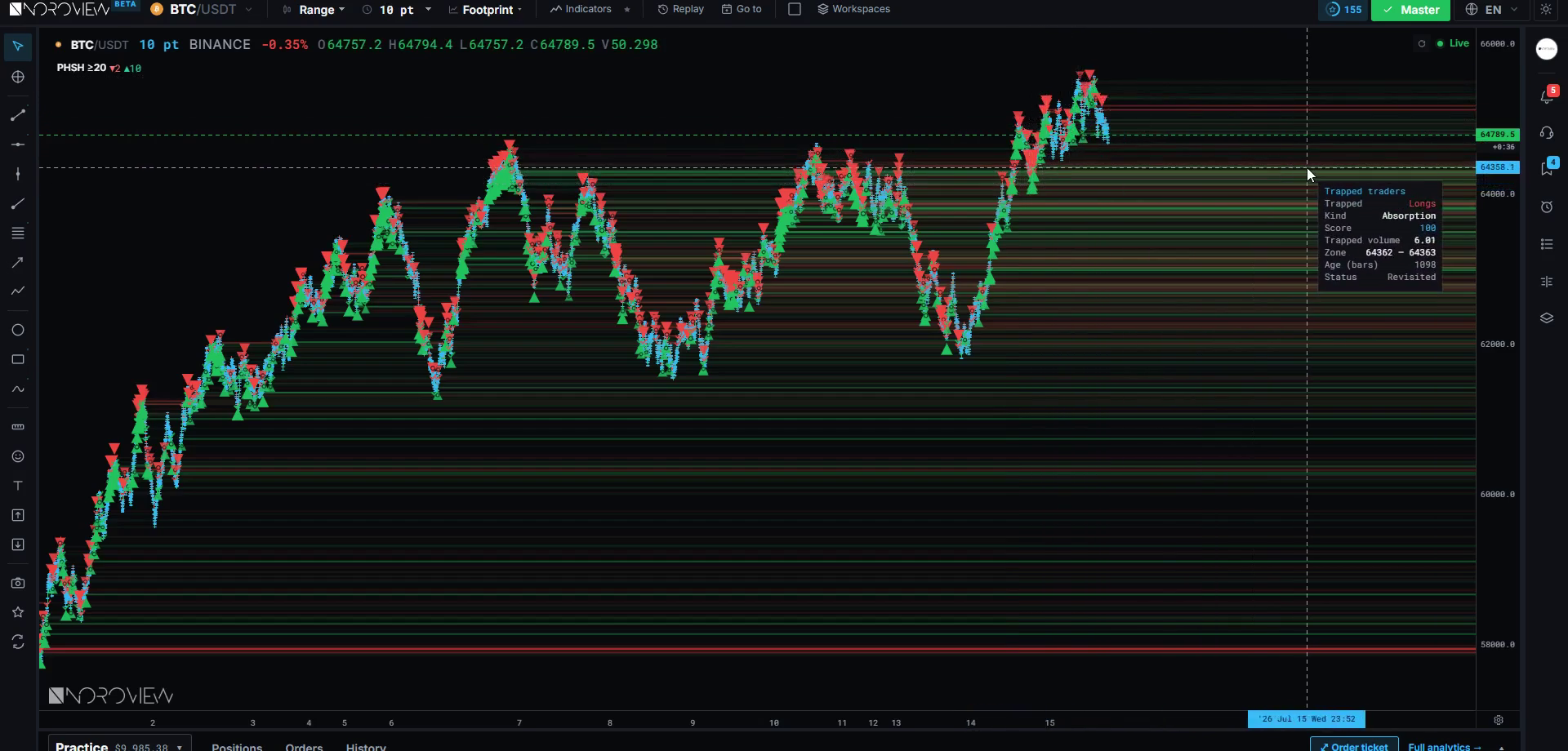
Task: Select the ellipse shape tool
Action: click(x=18, y=330)
